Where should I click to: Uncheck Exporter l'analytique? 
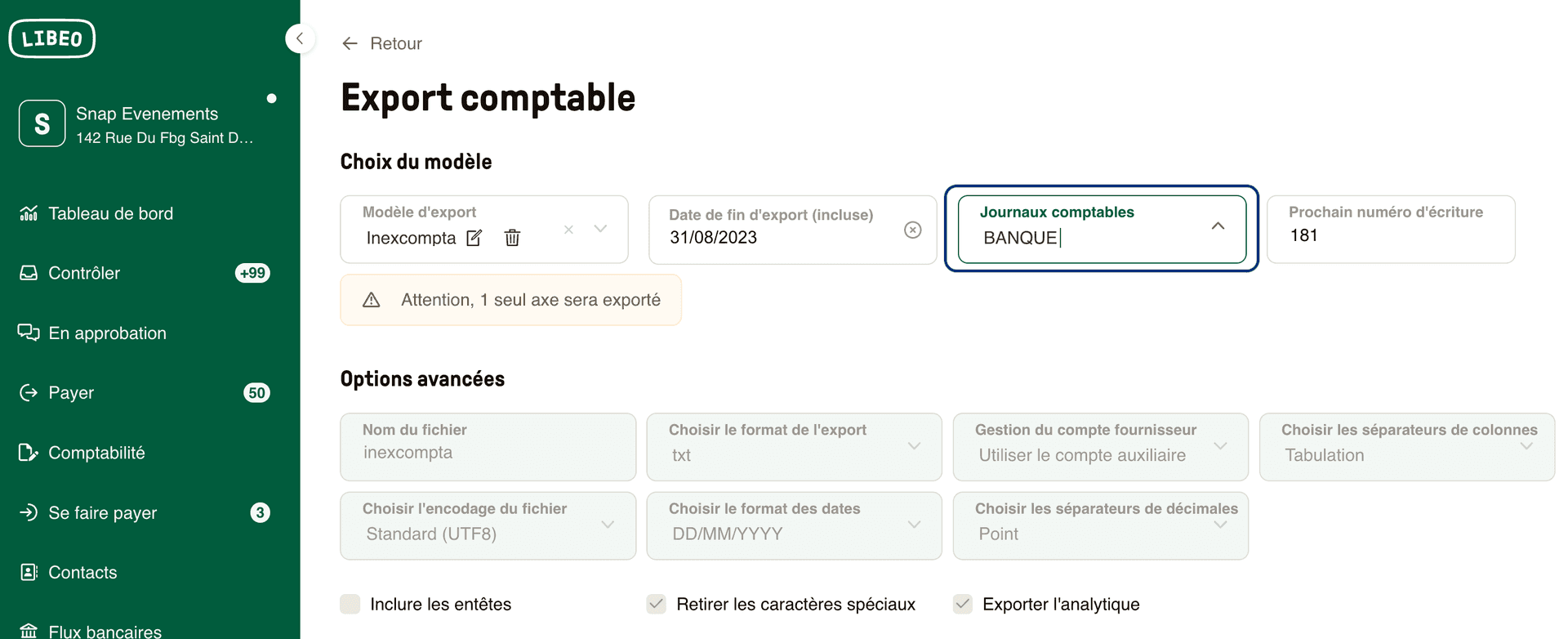click(963, 603)
